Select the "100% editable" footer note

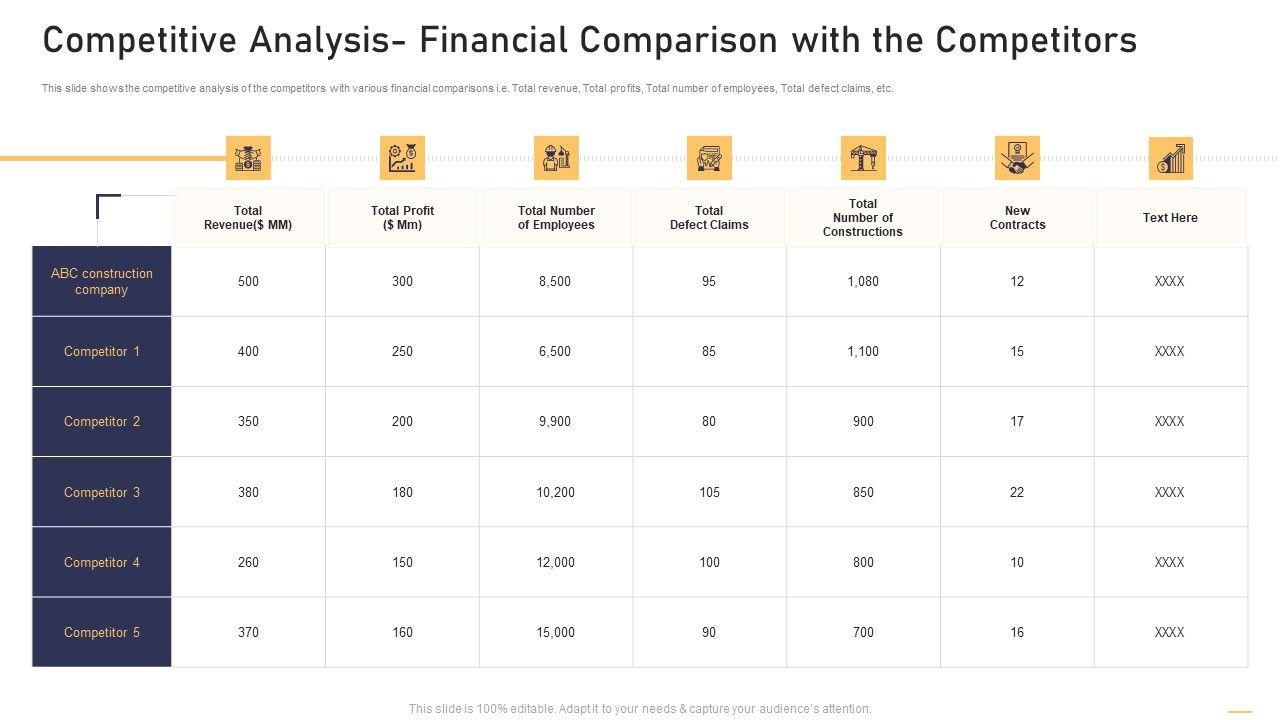[x=640, y=709]
